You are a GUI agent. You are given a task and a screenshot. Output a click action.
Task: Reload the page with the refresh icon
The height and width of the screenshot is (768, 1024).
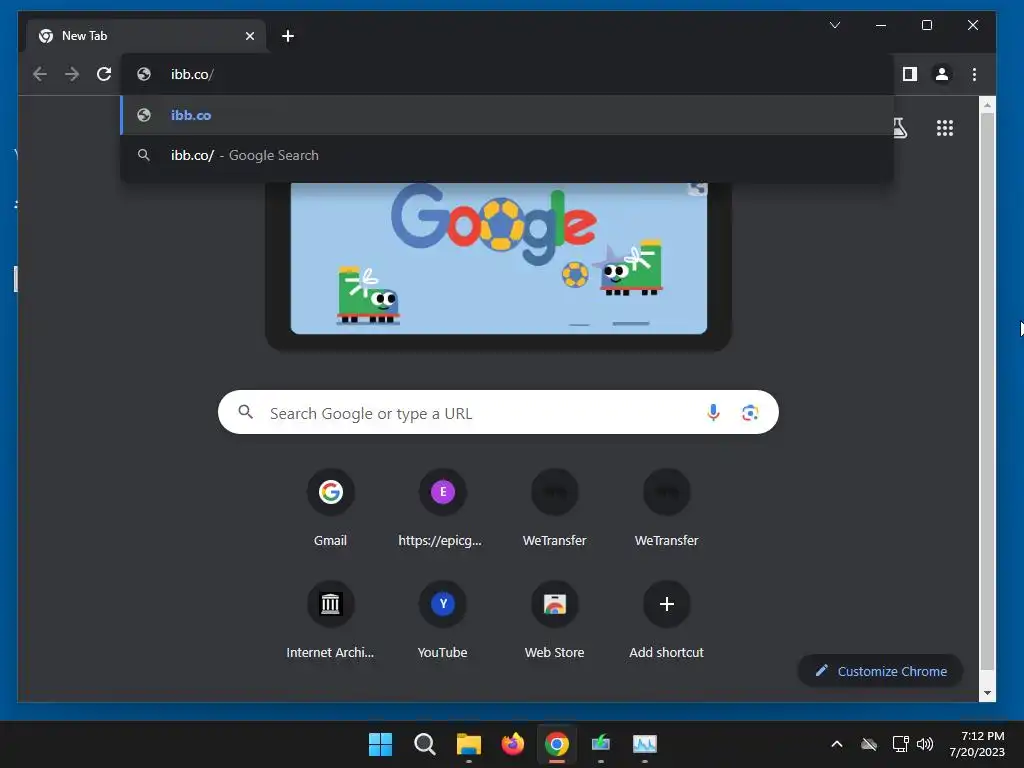[104, 74]
